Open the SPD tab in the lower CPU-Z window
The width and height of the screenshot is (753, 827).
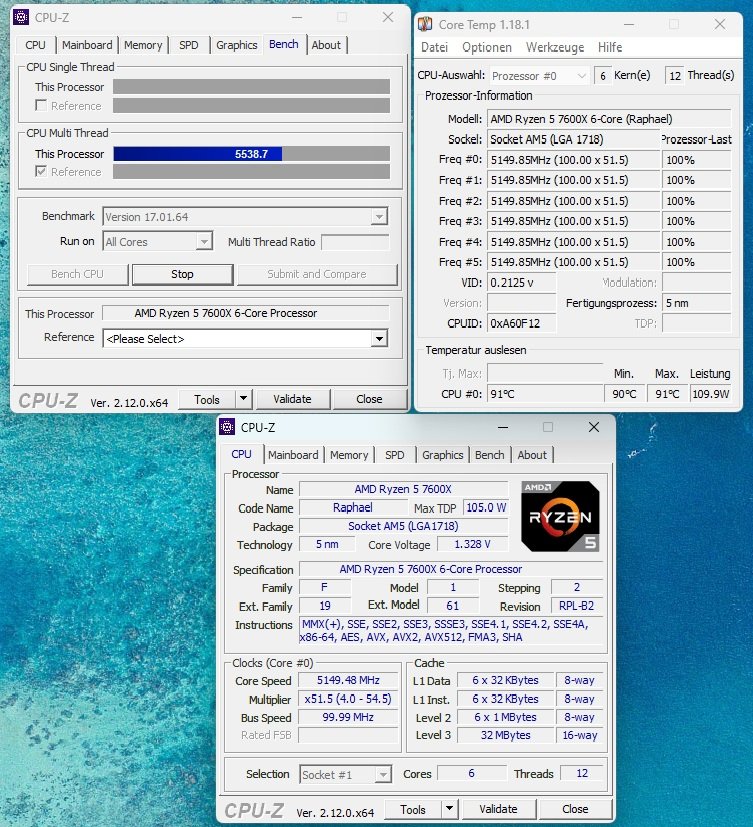click(394, 455)
